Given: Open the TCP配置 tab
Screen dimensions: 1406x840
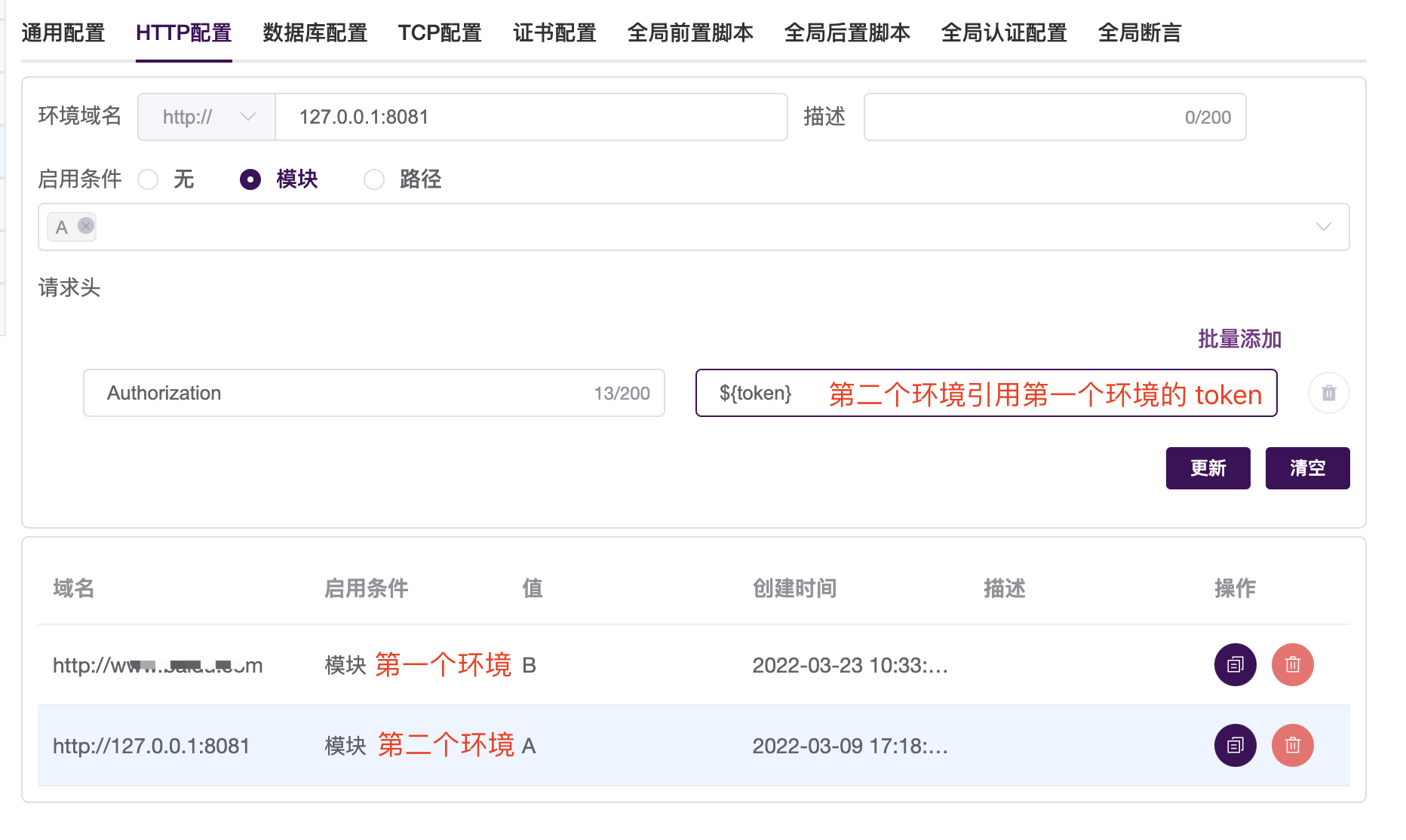Looking at the screenshot, I should point(440,32).
